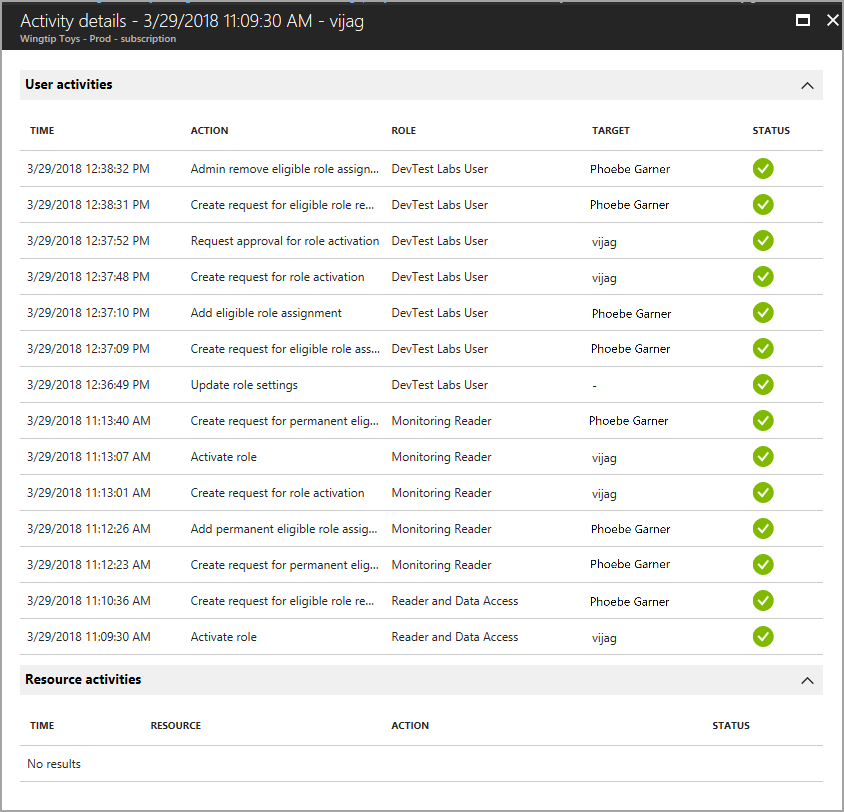
Task: Click status check for Add permanent eligible role row
Action: pyautogui.click(x=763, y=528)
